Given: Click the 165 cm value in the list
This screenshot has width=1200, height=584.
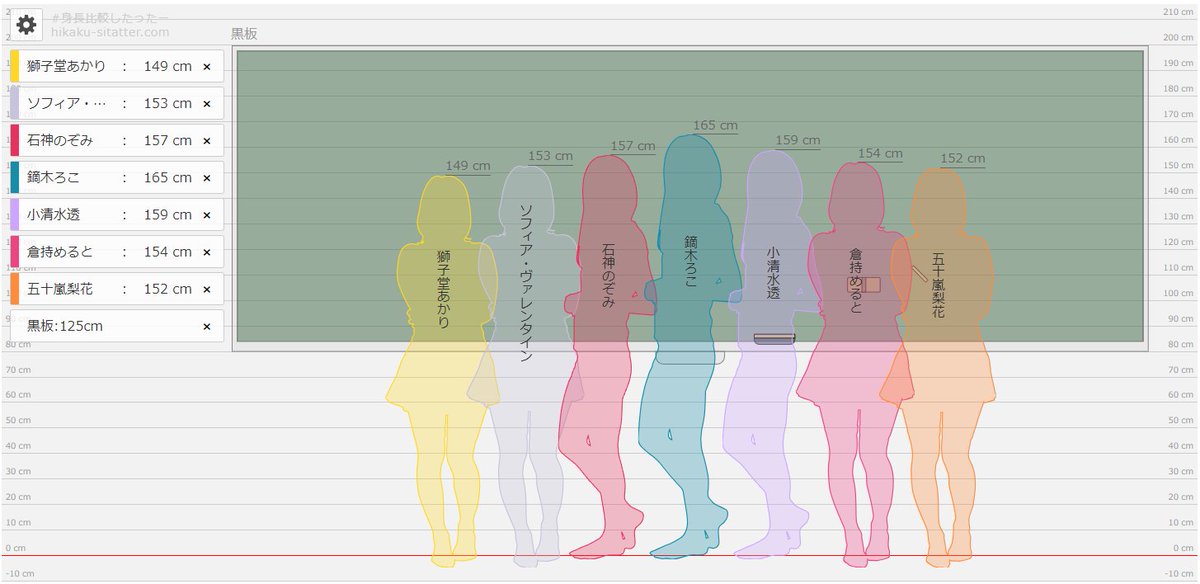Looking at the screenshot, I should click(168, 178).
